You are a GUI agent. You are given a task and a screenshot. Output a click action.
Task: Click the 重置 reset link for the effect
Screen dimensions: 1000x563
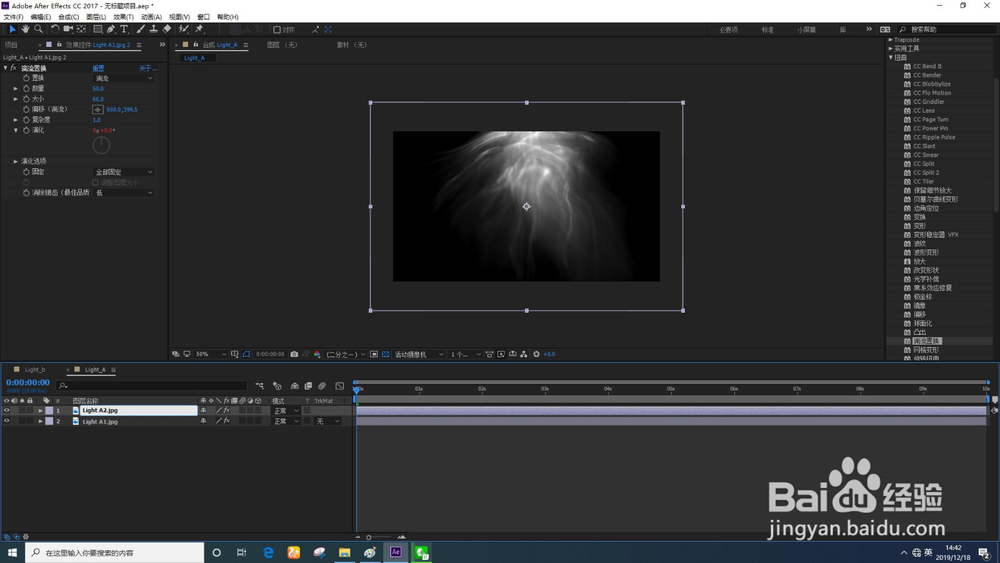(98, 68)
